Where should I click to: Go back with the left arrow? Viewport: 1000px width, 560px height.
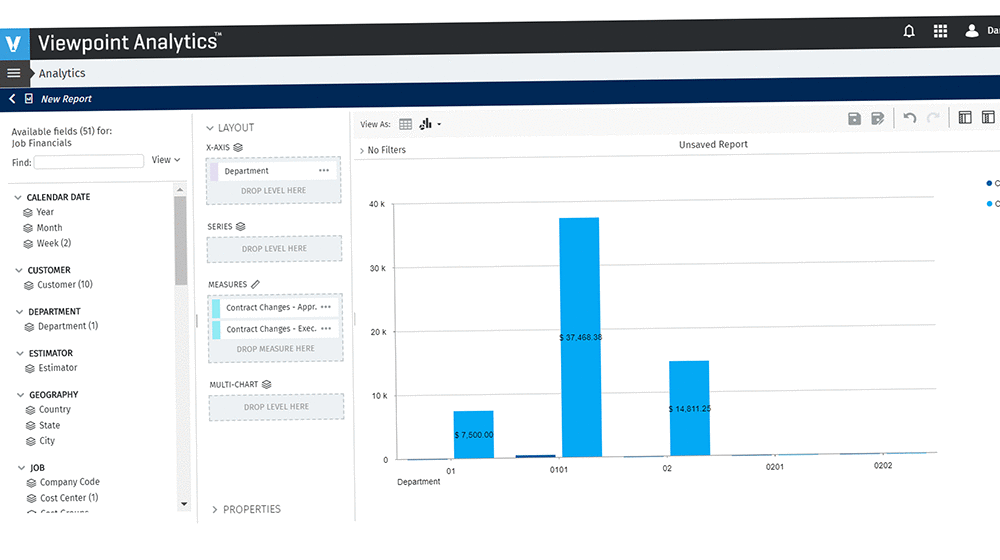(12, 98)
